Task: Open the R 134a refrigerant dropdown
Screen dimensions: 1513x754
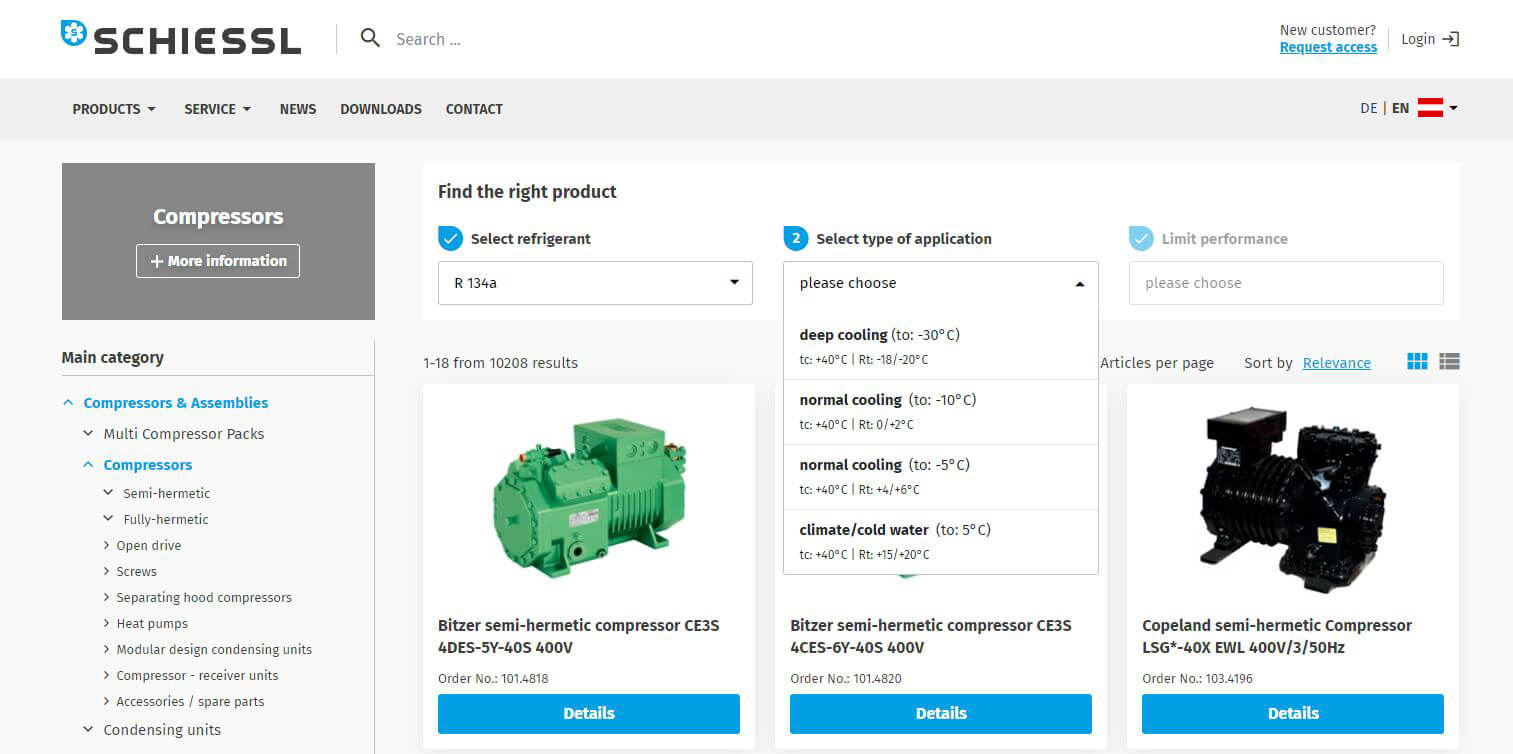Action: coord(595,283)
